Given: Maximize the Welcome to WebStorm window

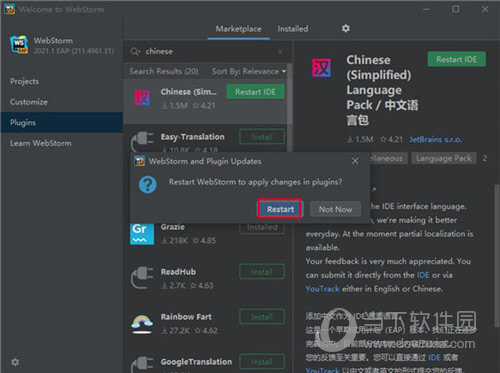Looking at the screenshot, I should [x=456, y=9].
